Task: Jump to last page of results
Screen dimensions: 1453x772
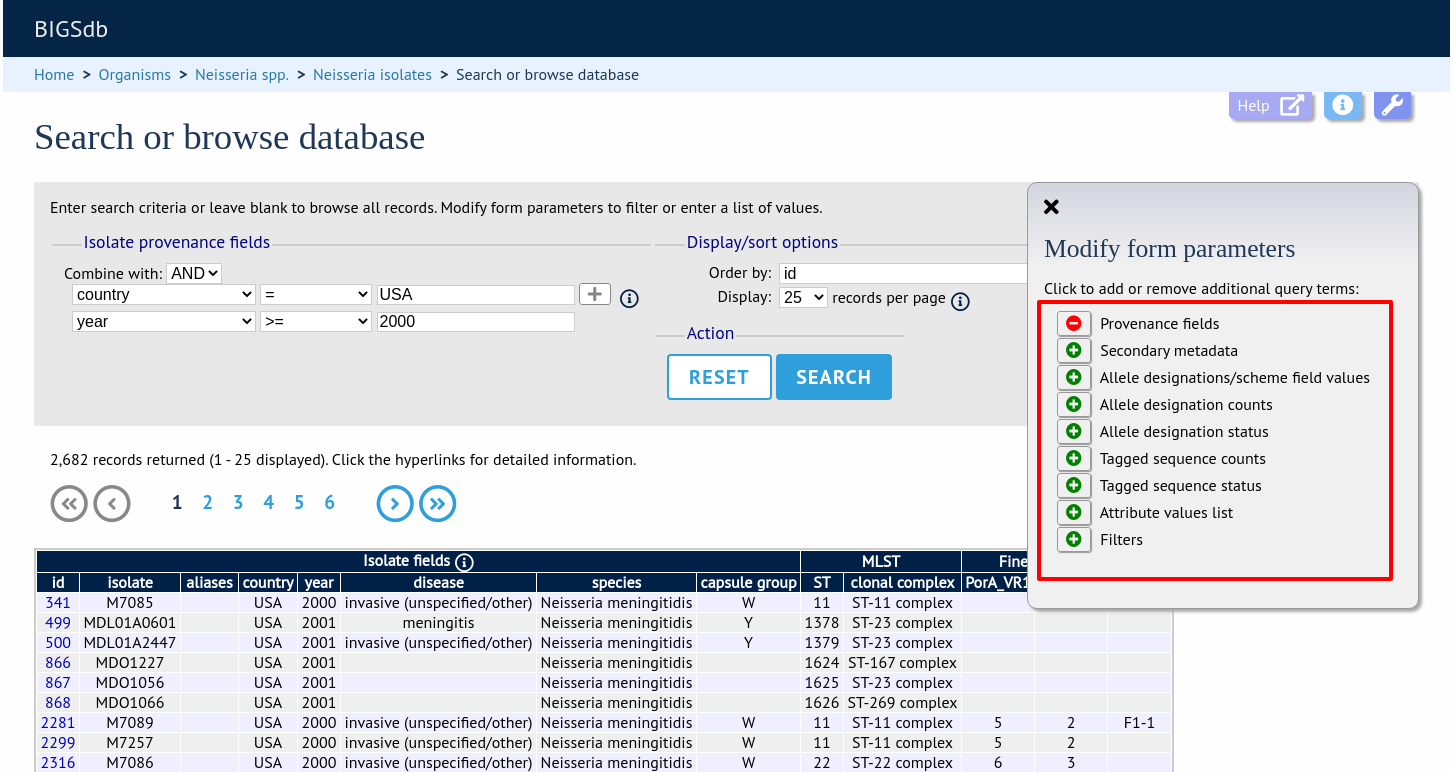Action: (437, 504)
